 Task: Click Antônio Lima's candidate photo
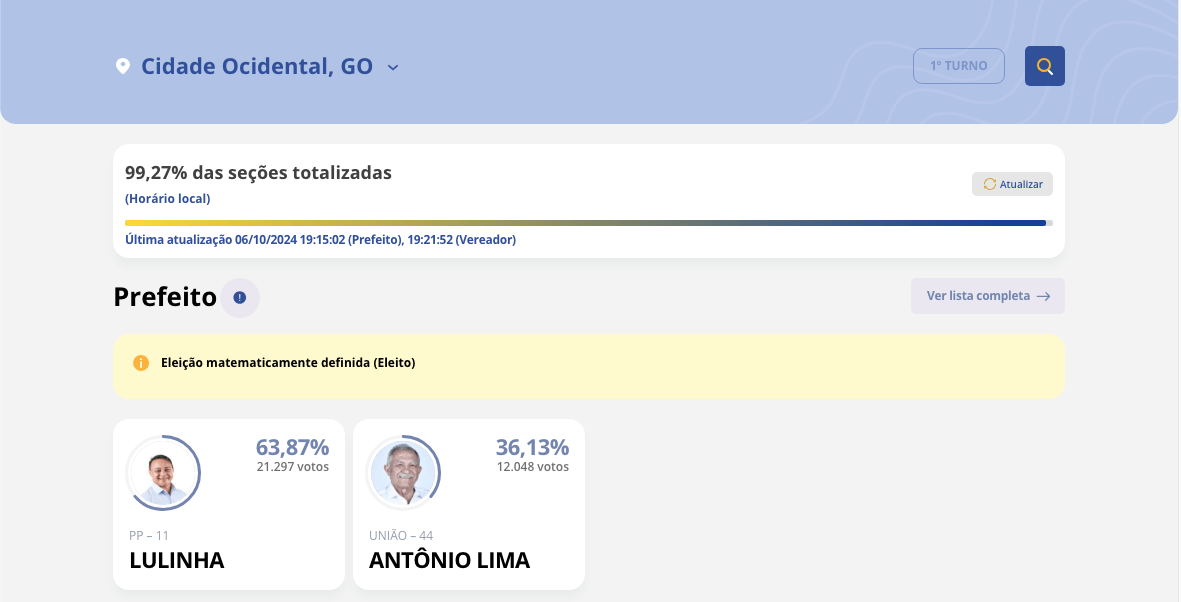pyautogui.click(x=404, y=473)
